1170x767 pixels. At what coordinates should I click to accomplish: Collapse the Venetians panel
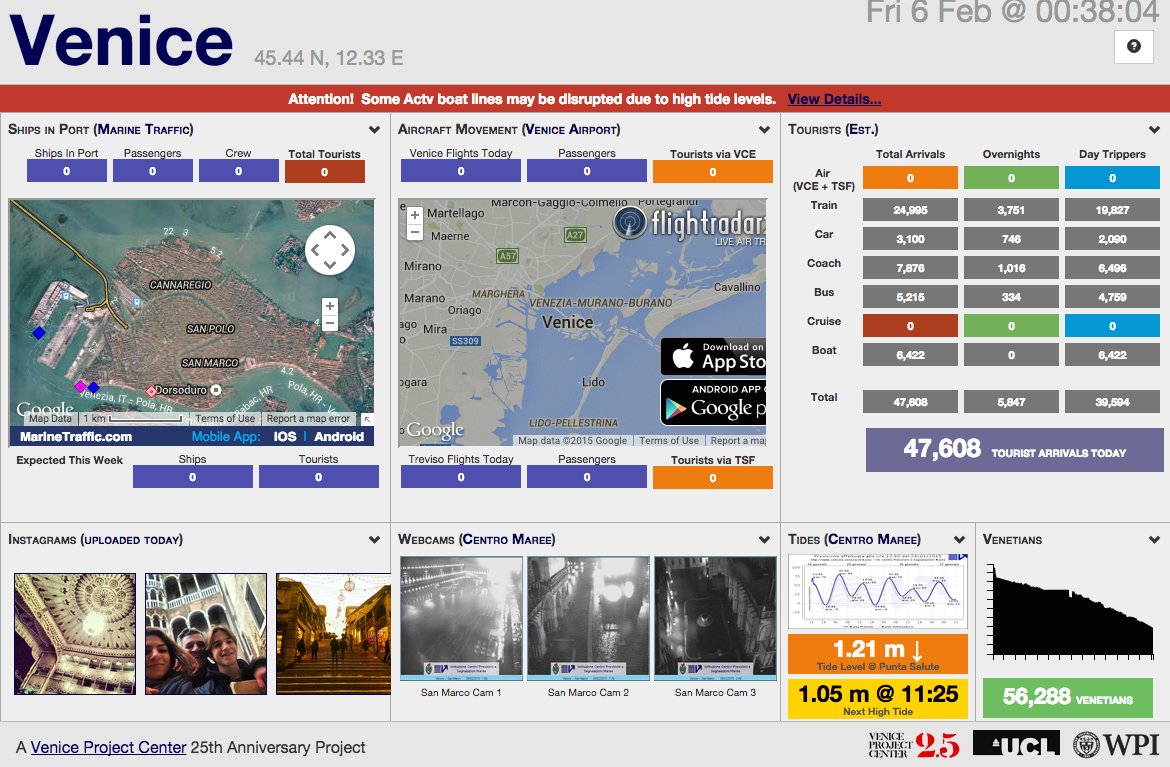(1154, 539)
